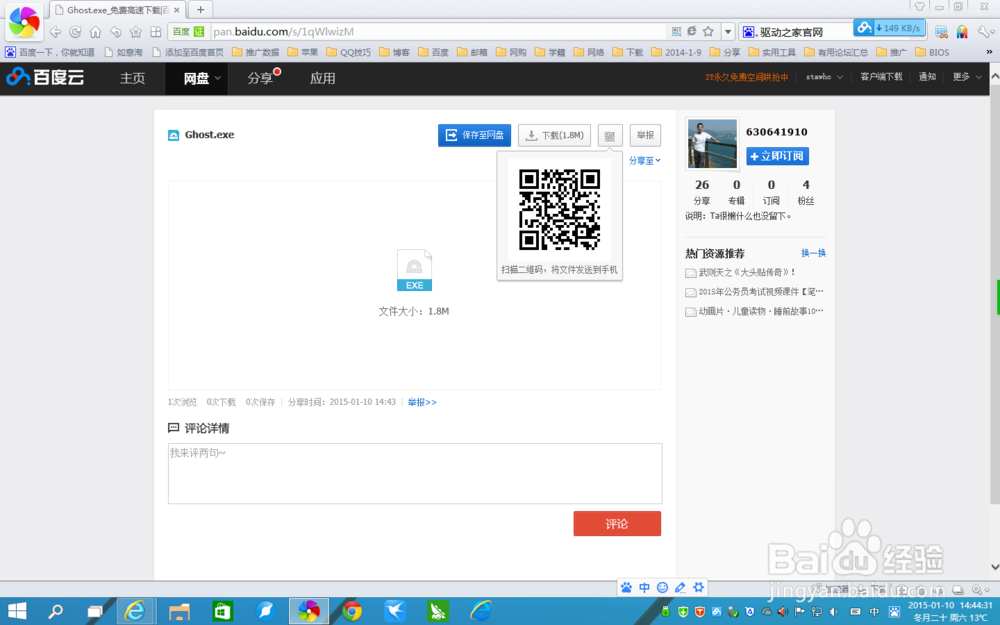Open the stawbo account dropdown
The width and height of the screenshot is (1000, 625).
coord(824,77)
